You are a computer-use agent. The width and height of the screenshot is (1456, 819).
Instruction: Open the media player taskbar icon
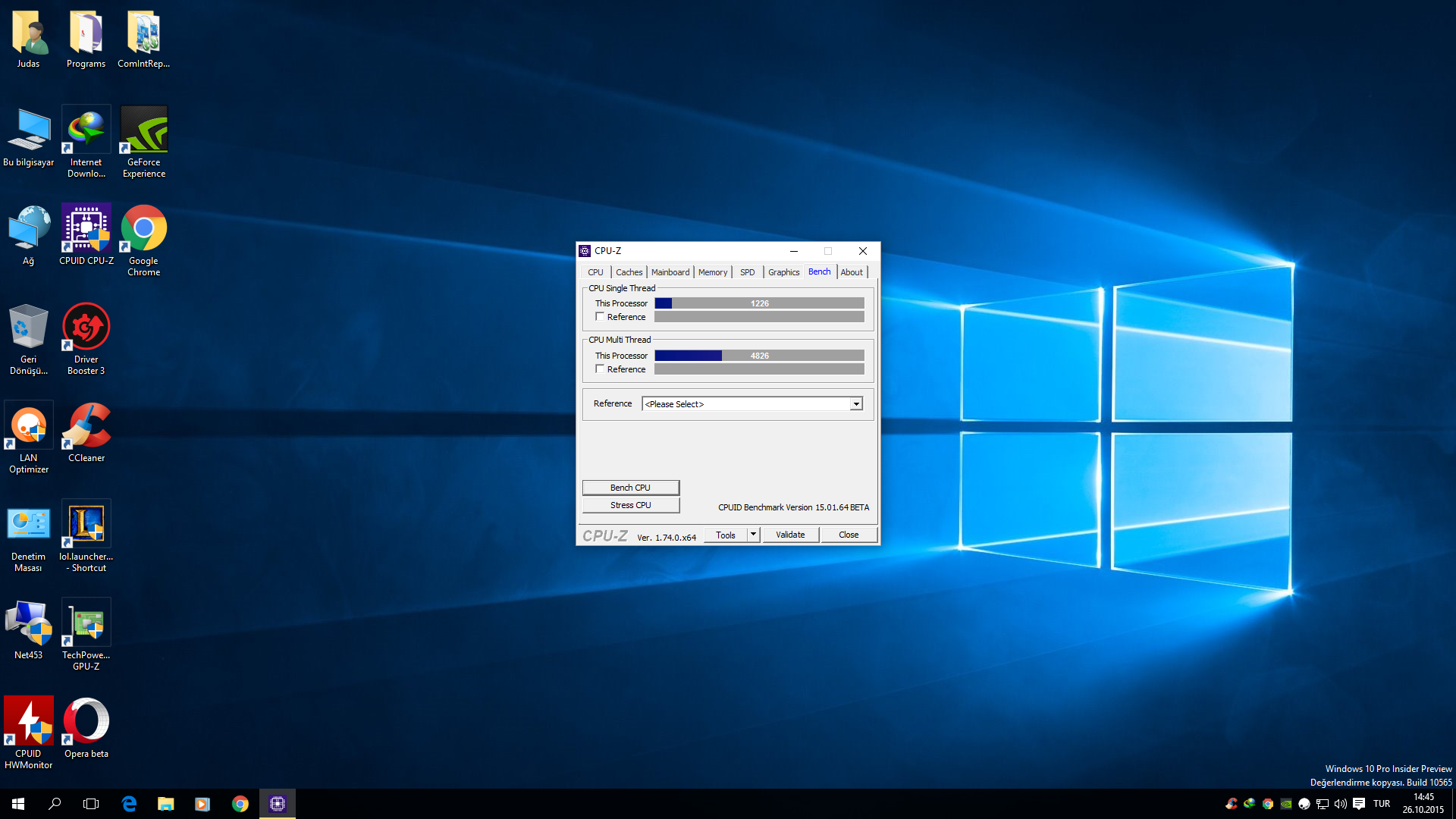click(x=202, y=804)
